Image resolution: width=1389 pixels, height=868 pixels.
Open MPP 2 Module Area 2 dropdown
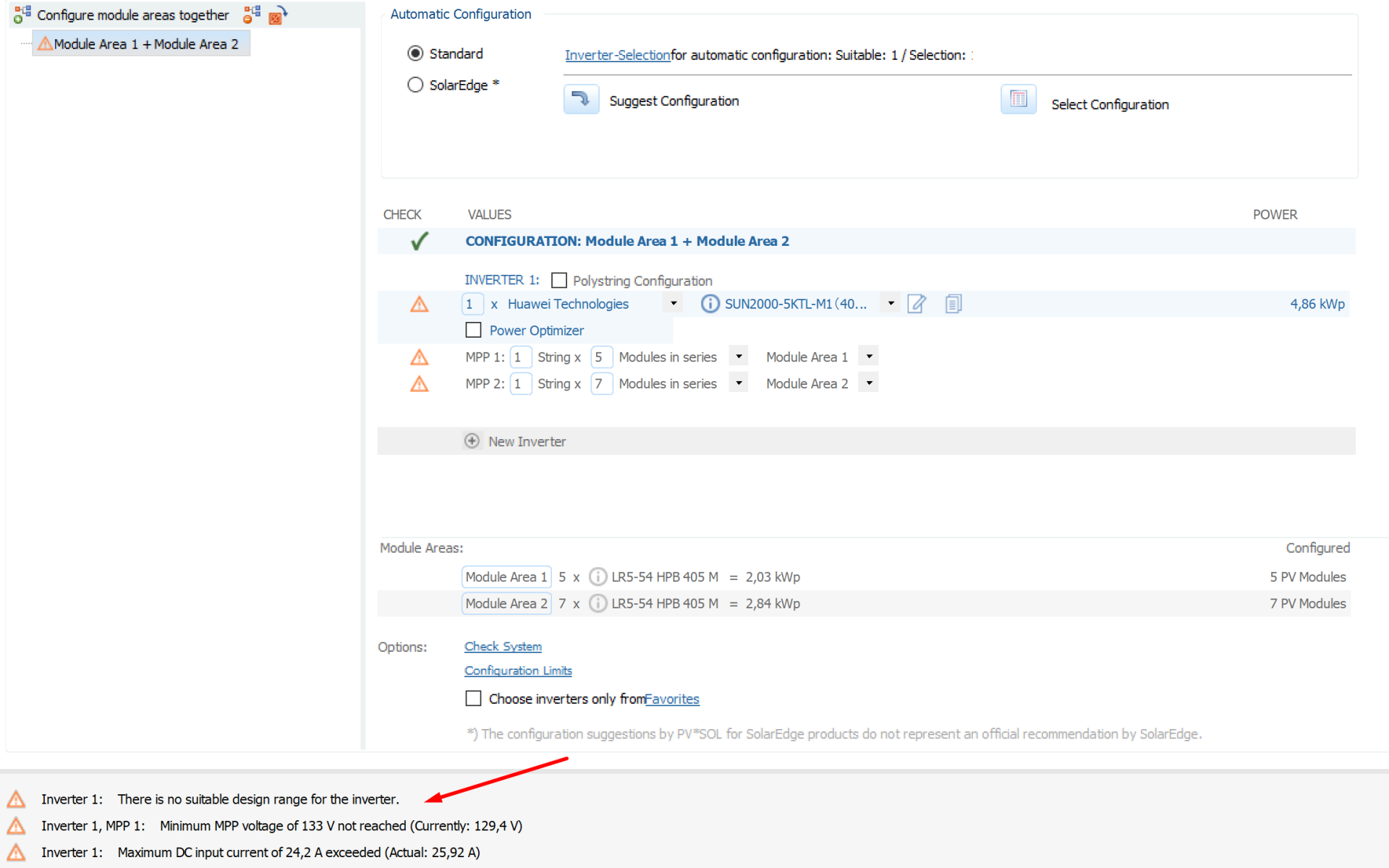pyautogui.click(x=869, y=383)
